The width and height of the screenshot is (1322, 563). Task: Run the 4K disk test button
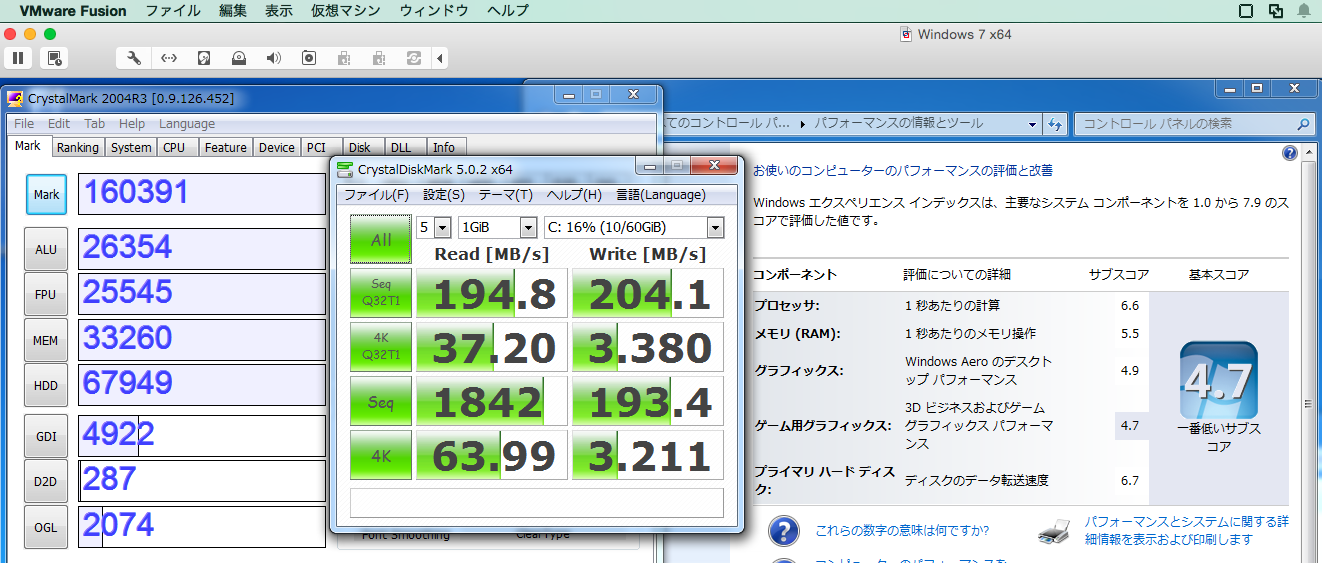click(381, 455)
